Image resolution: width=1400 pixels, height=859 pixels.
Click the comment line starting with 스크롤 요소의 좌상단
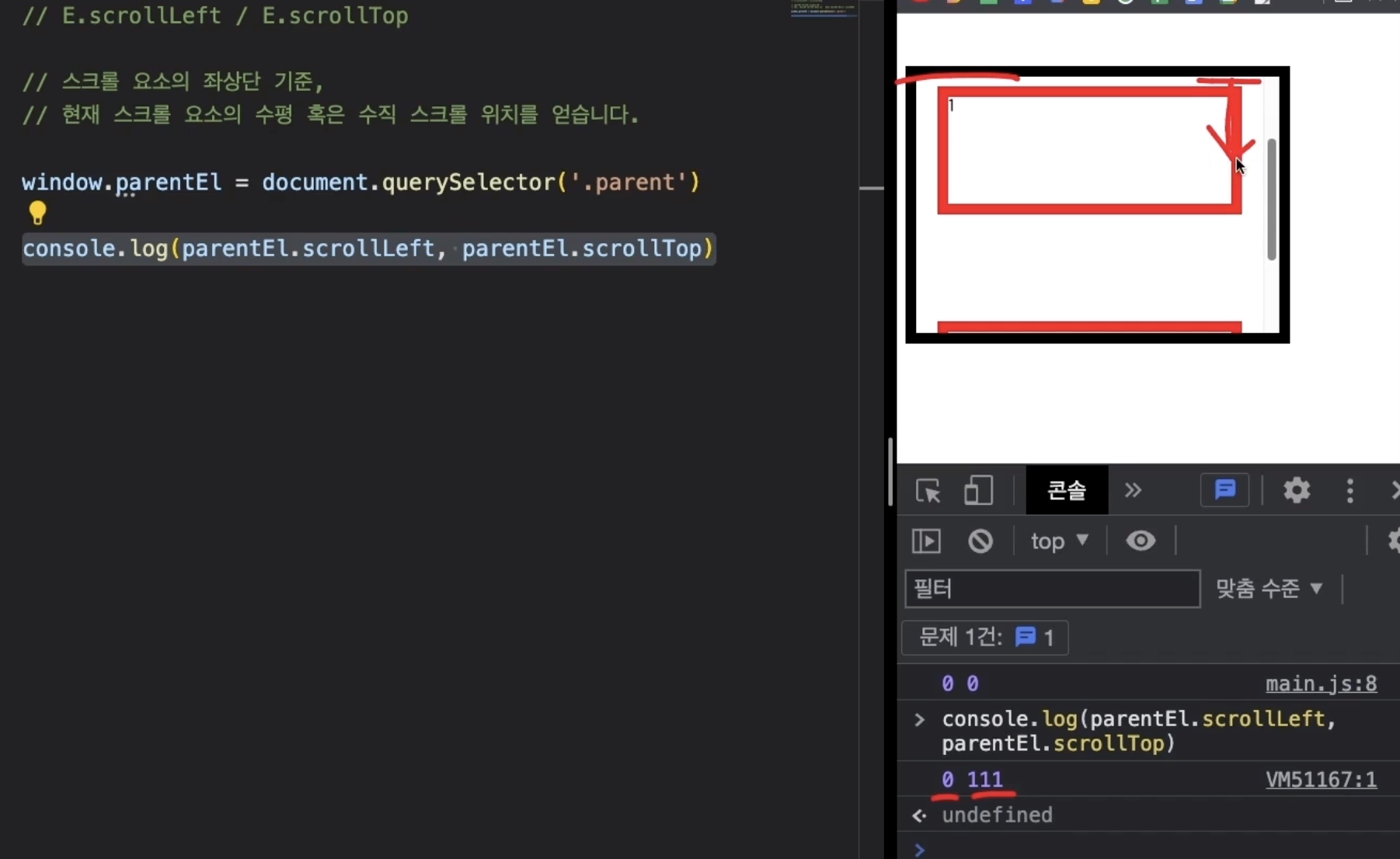click(172, 81)
